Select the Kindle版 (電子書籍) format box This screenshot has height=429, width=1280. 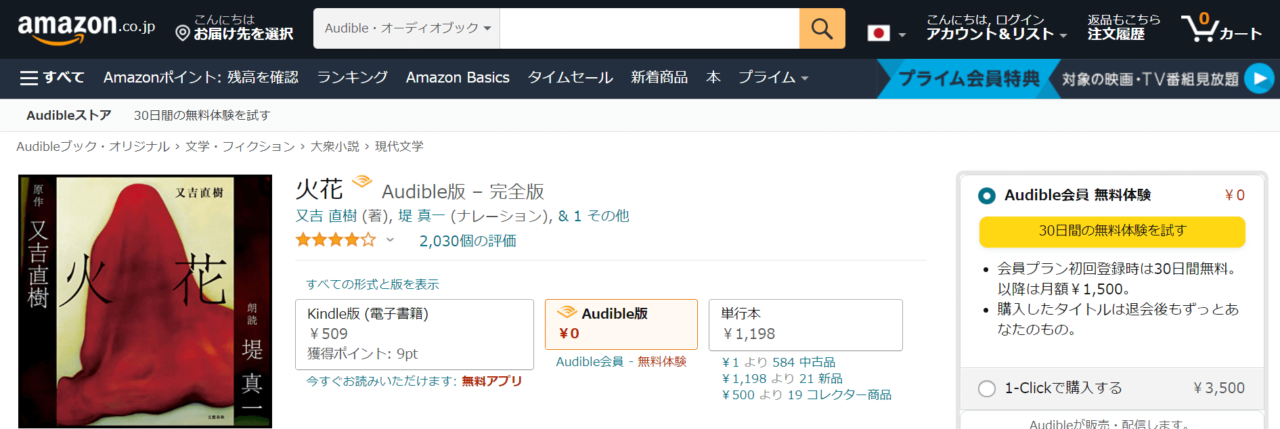[414, 333]
